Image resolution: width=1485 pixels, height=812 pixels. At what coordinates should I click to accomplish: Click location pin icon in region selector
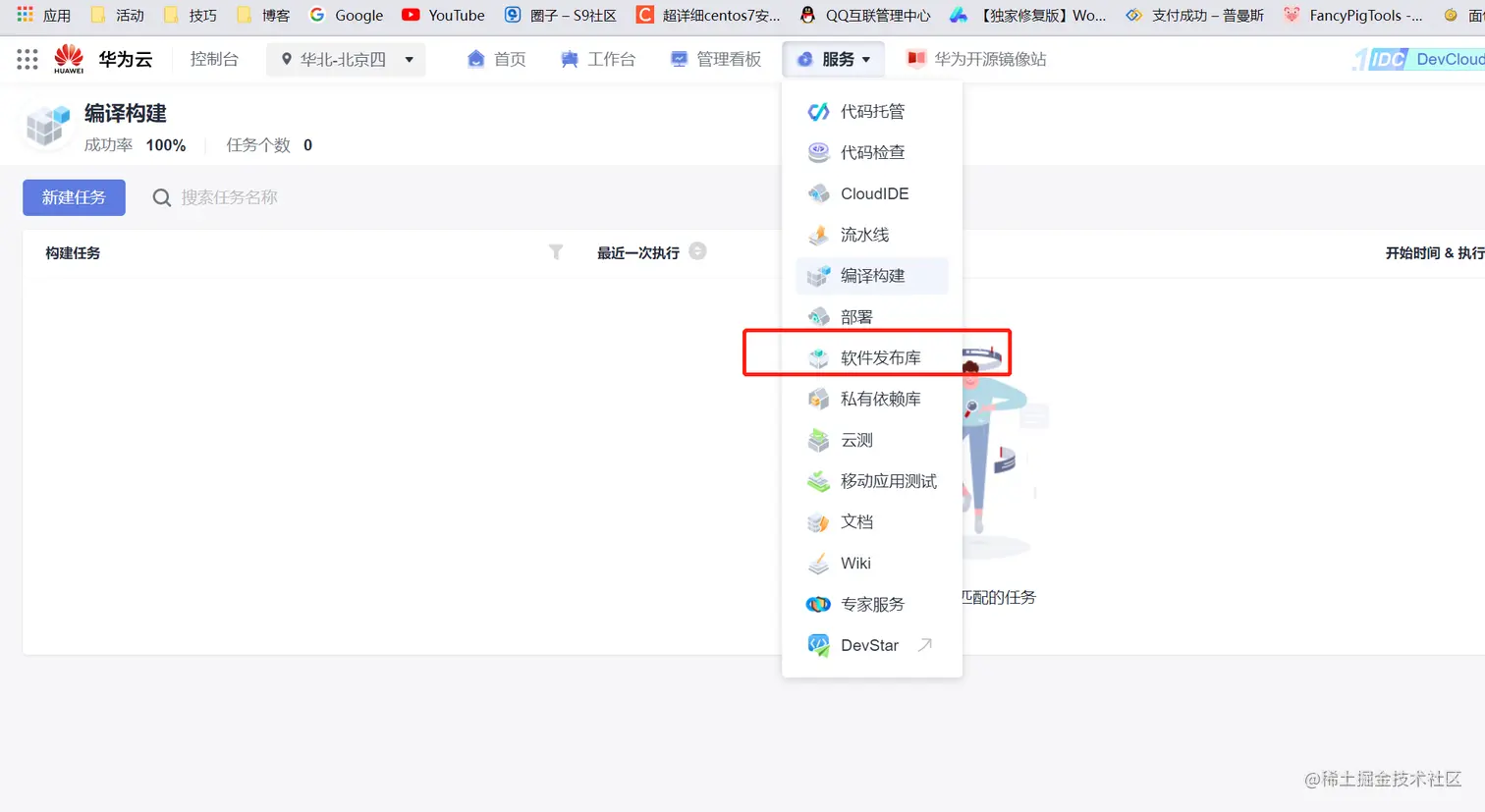click(286, 60)
